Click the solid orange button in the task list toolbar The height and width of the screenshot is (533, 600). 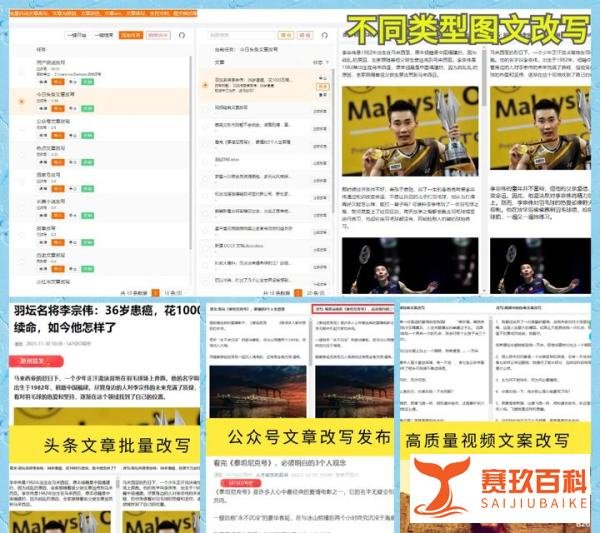point(130,35)
